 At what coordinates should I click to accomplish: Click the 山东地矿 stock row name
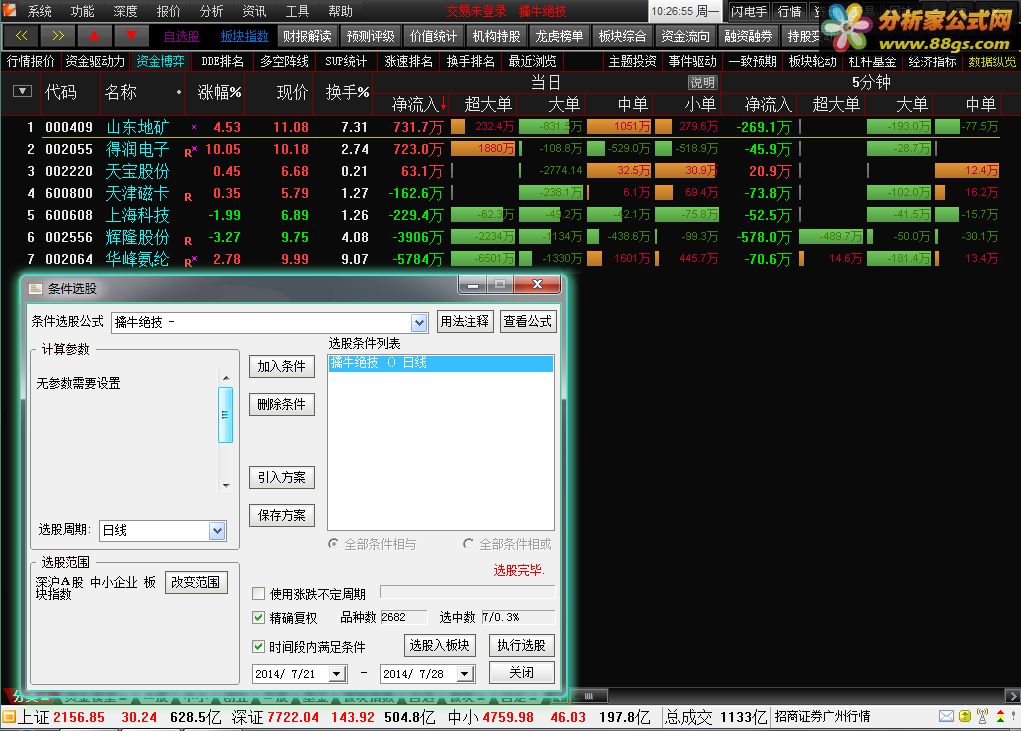click(x=137, y=127)
